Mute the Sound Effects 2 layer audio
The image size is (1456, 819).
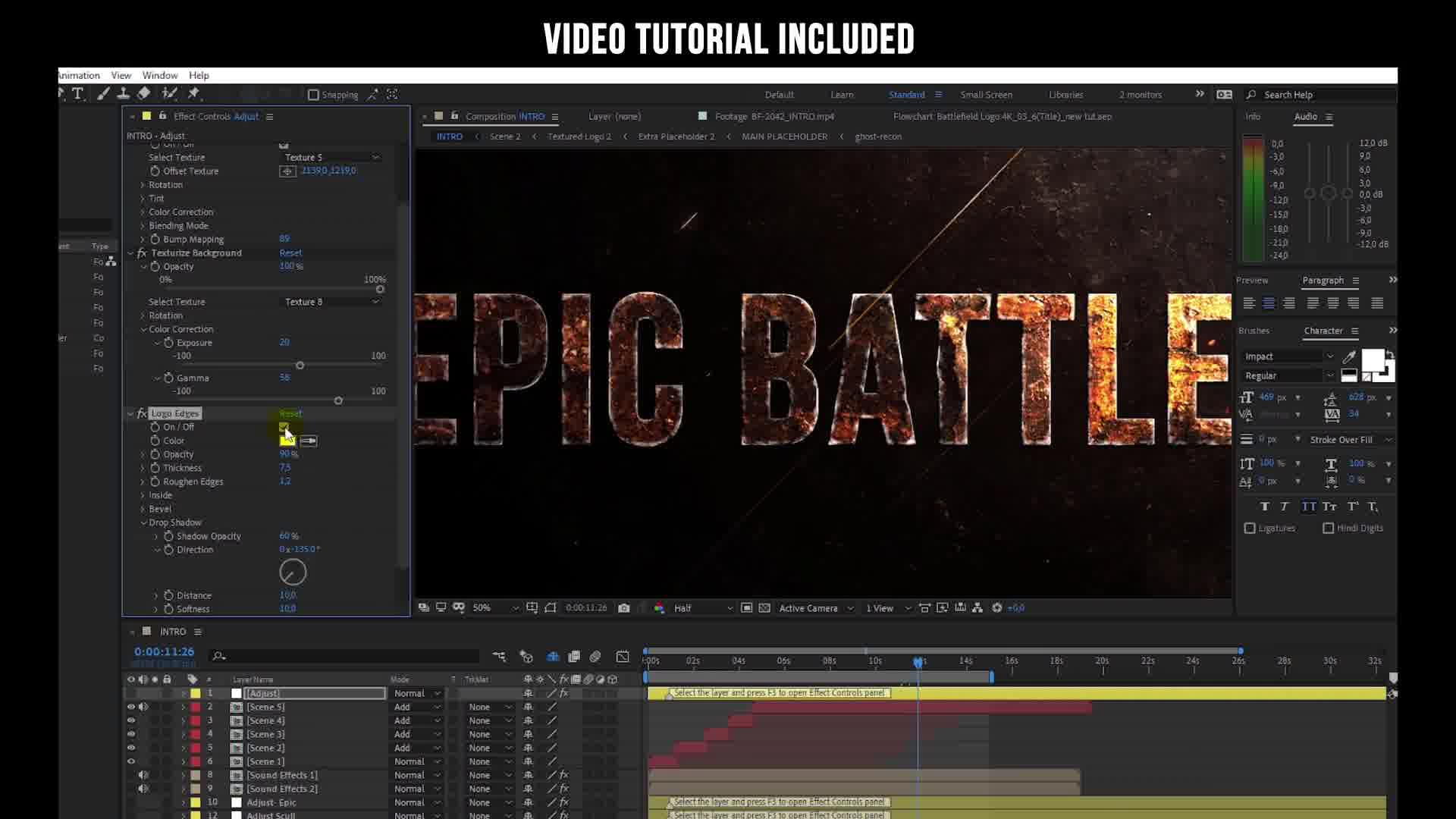pos(143,789)
